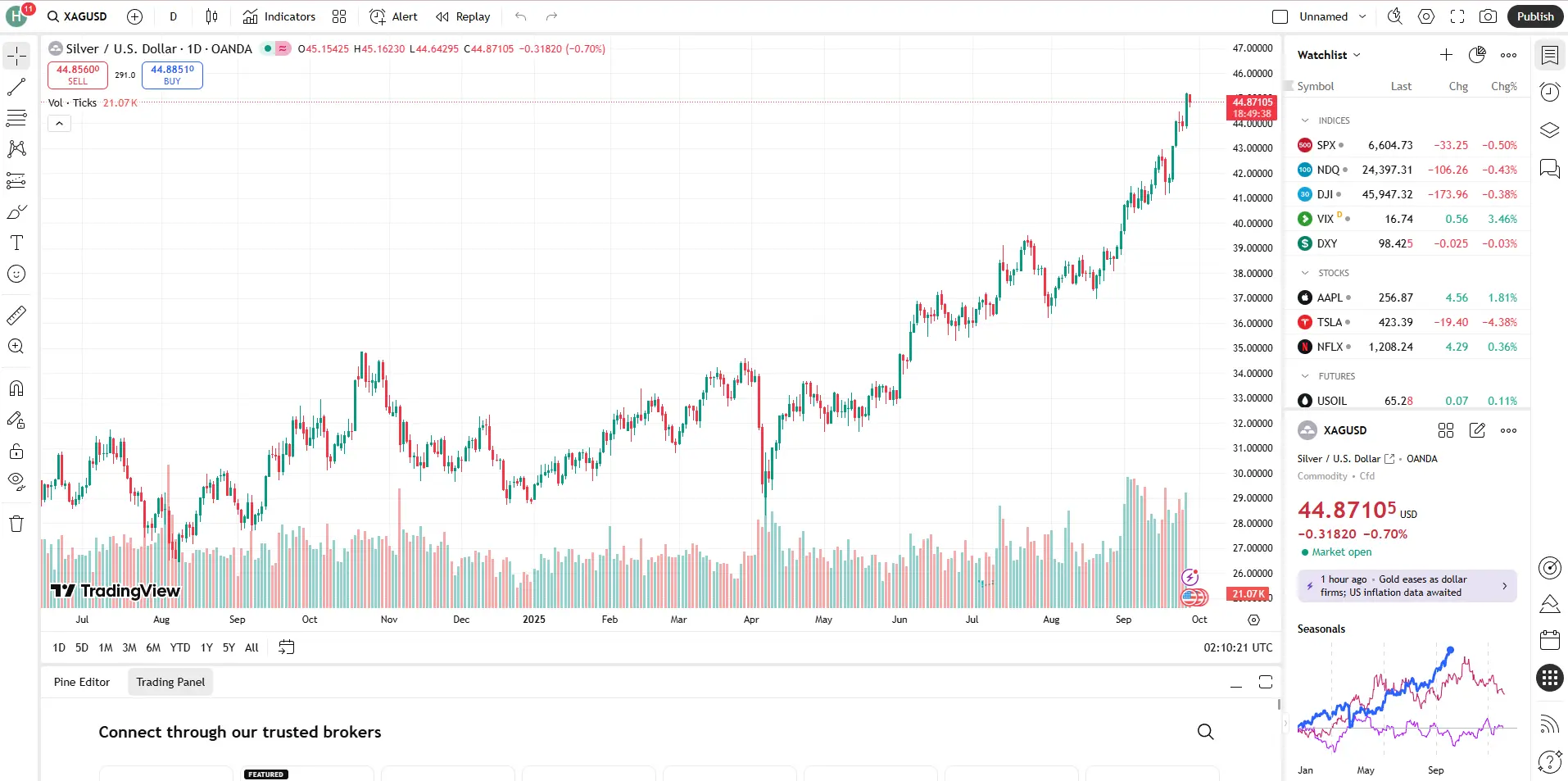Open the Watchlist dropdown menu
The image size is (1568, 781).
(1329, 55)
